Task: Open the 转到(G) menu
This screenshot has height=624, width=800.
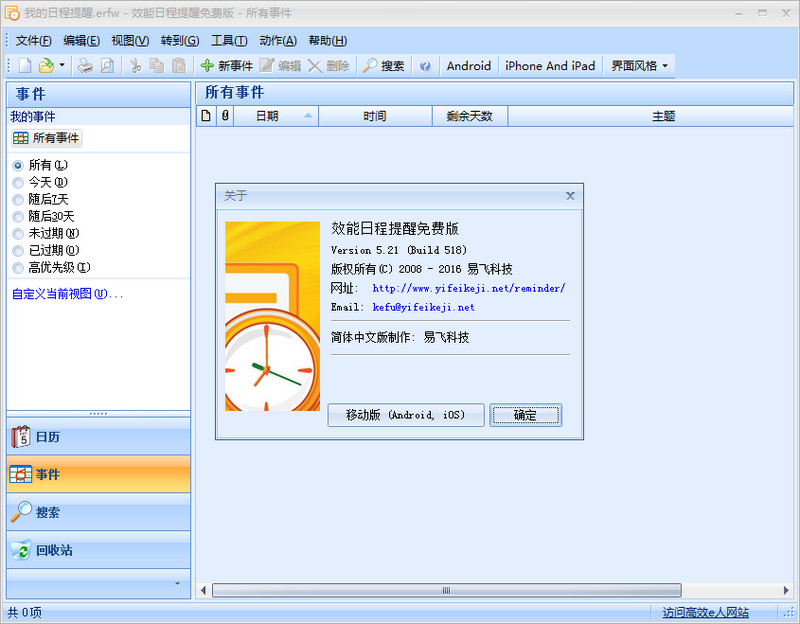Action: (x=180, y=41)
